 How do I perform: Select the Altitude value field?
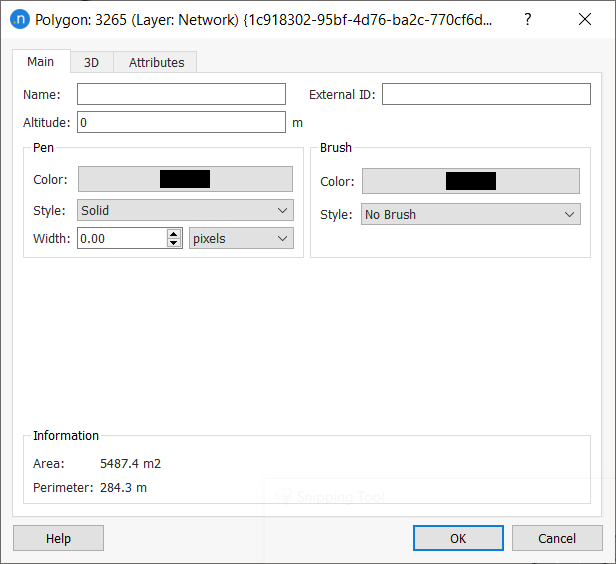(x=181, y=123)
